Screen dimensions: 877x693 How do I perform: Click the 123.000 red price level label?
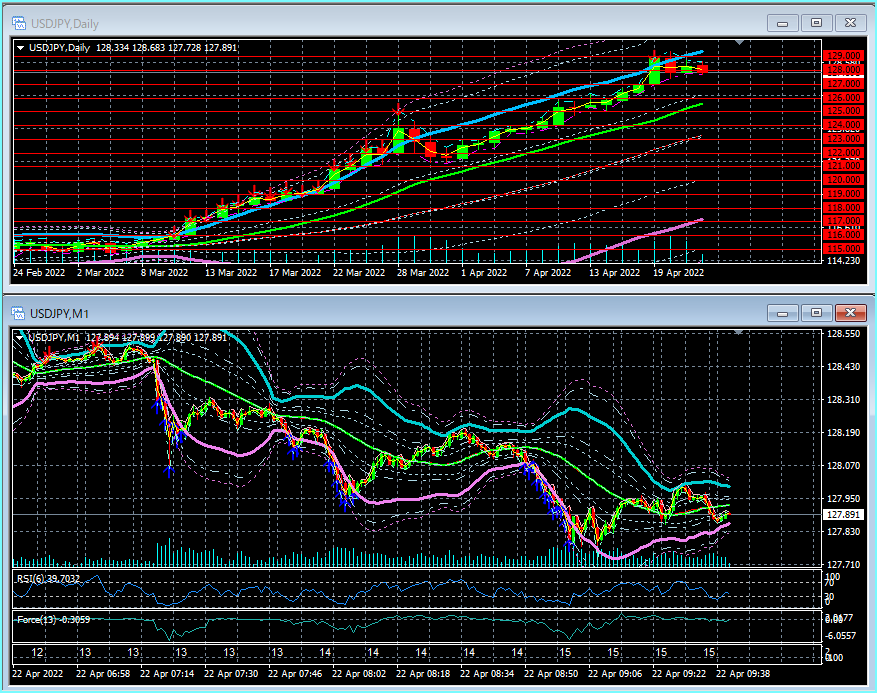pos(844,139)
